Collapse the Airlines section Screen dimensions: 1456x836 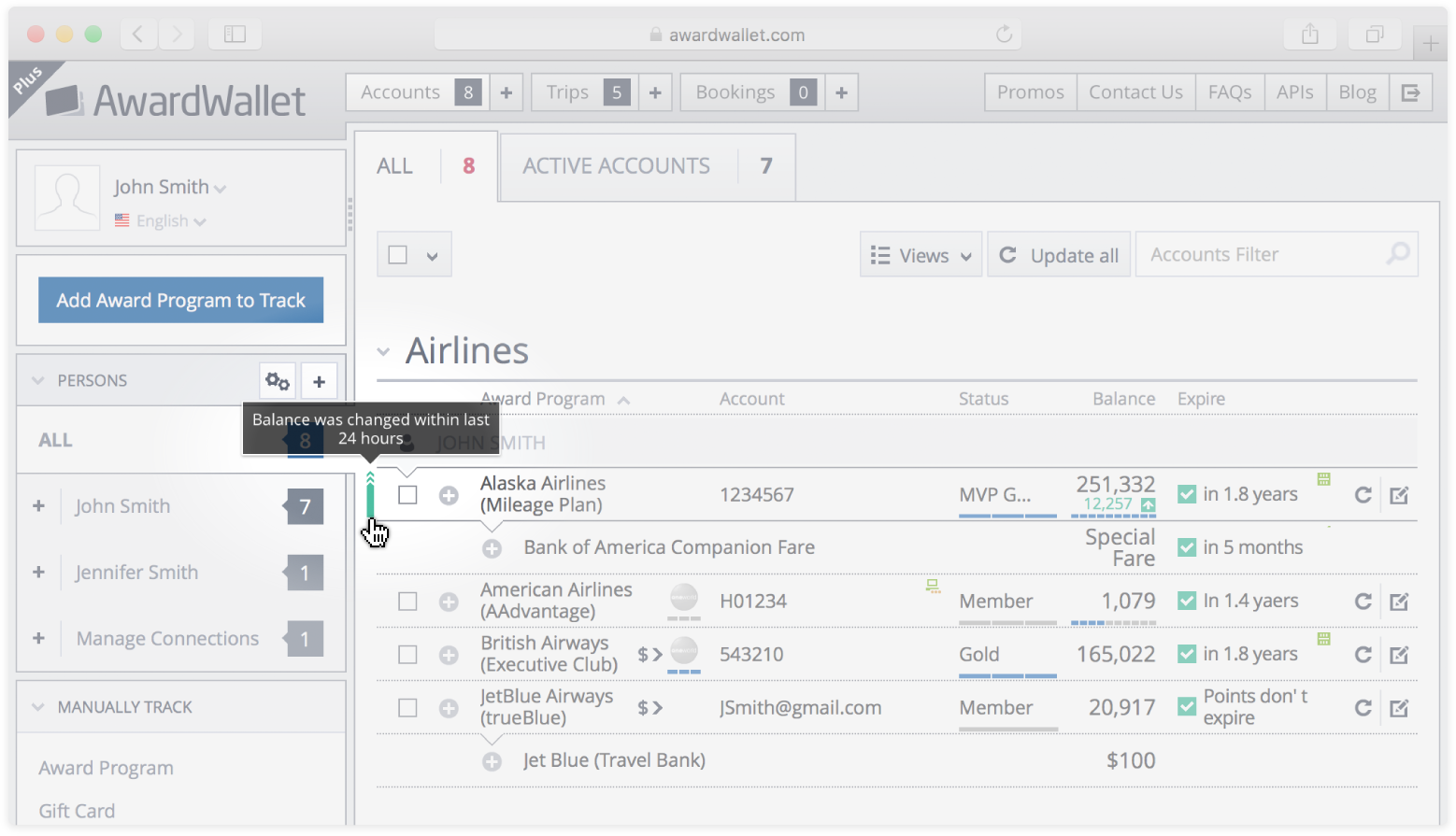tap(383, 352)
